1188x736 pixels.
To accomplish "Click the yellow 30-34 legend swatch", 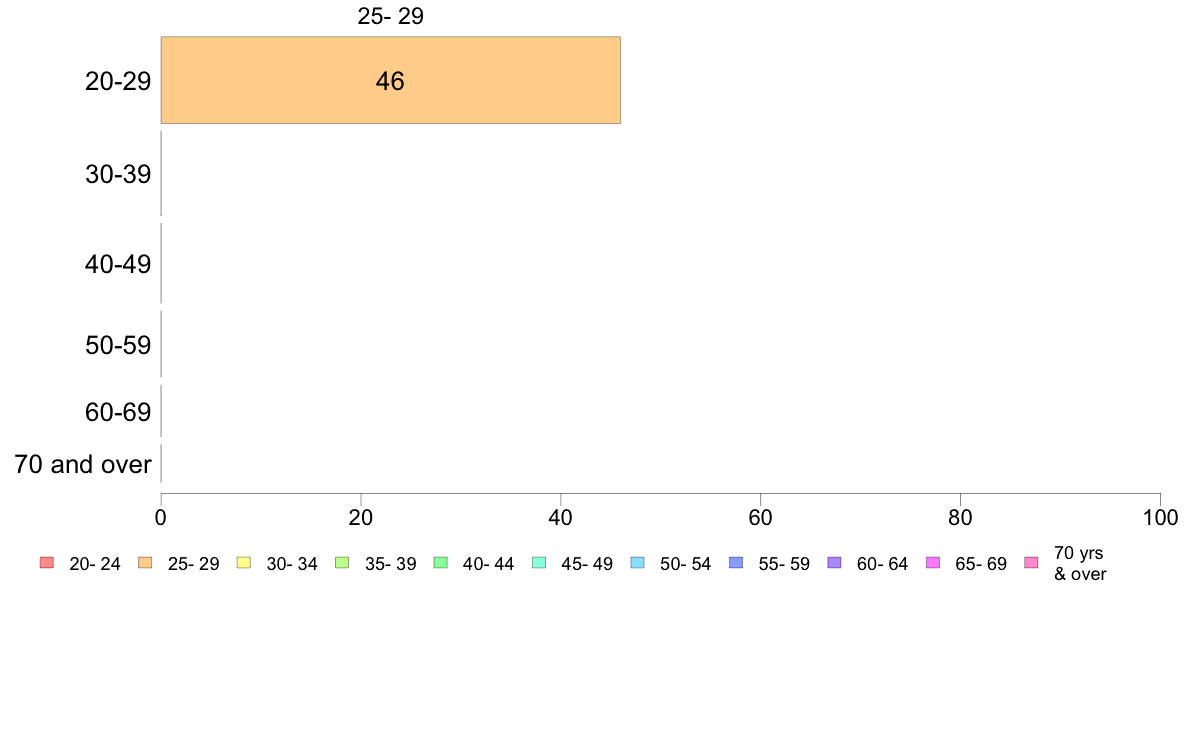I will coord(244,562).
